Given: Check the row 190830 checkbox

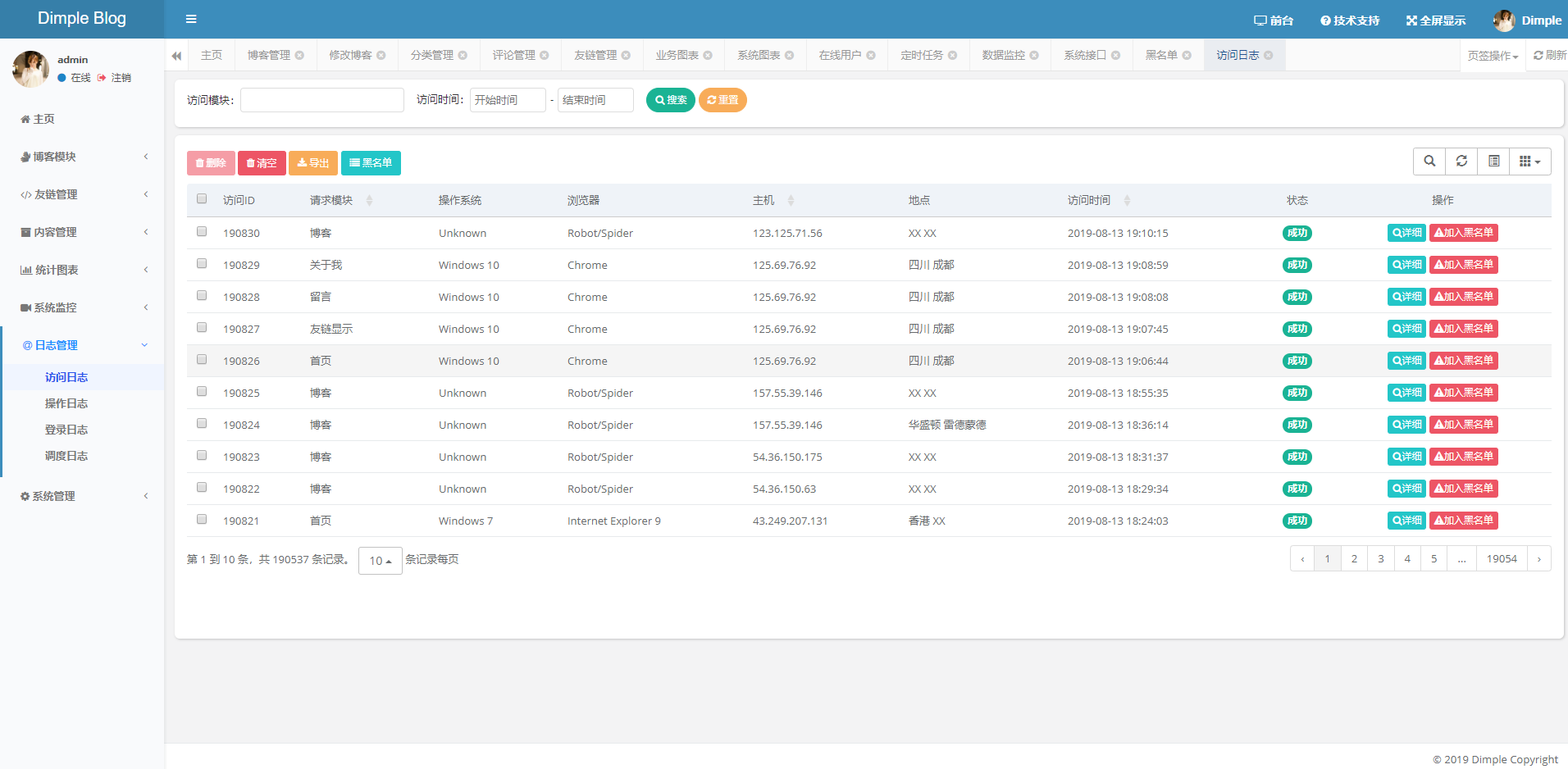Looking at the screenshot, I should [202, 232].
